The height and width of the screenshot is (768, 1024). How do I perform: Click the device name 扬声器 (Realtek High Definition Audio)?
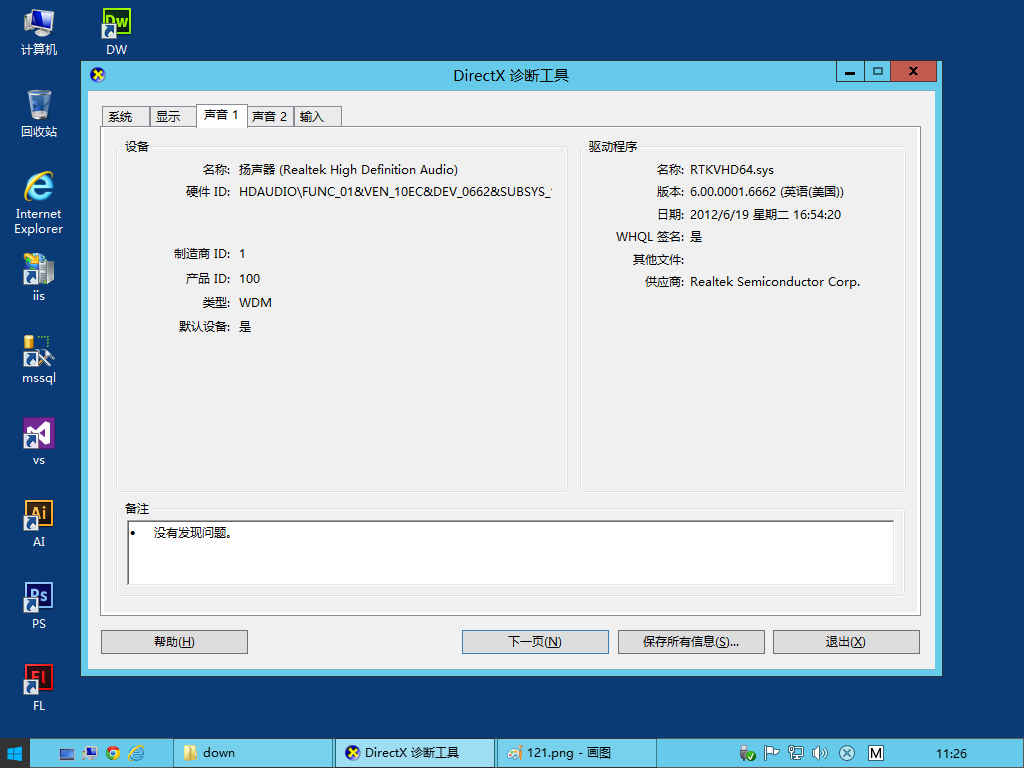[x=348, y=170]
